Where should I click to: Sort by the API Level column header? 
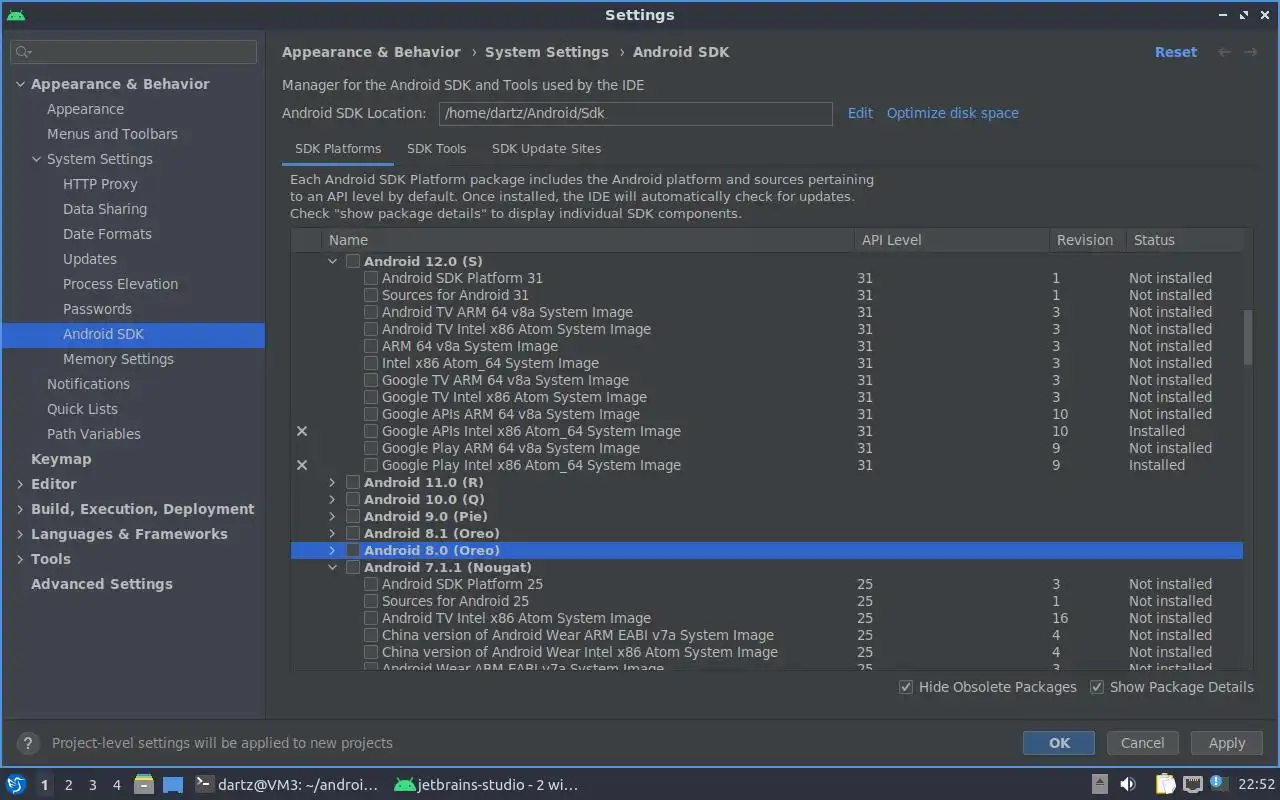(x=952, y=240)
